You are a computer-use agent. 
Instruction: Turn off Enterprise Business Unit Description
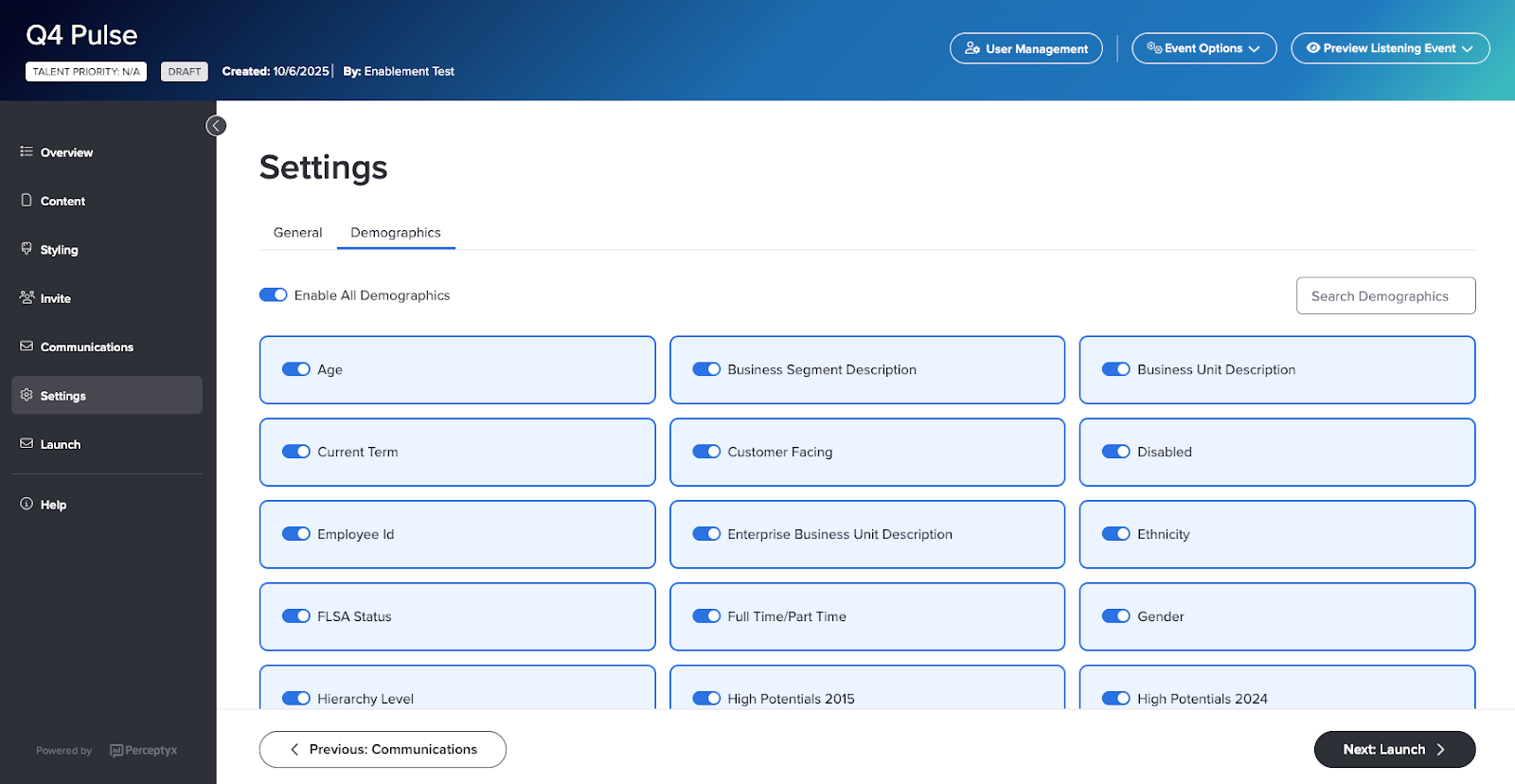(x=706, y=534)
